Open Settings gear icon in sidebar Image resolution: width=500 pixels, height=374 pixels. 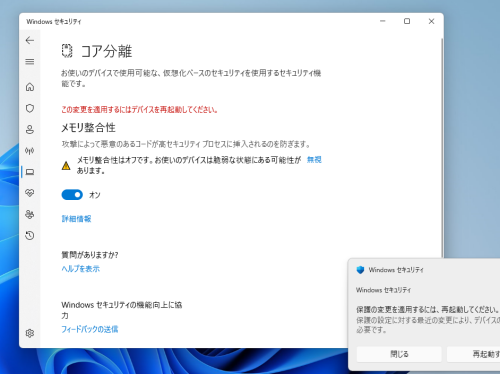click(30, 333)
